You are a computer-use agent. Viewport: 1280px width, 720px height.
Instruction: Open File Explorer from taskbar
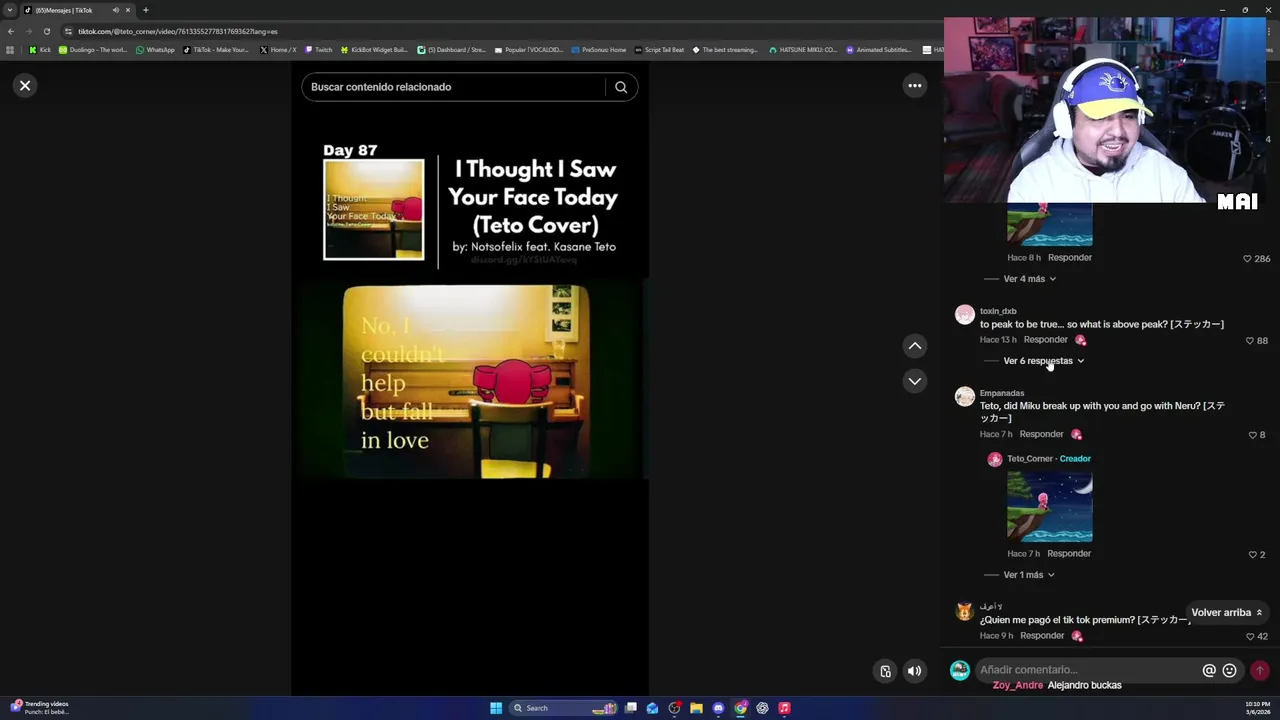coord(696,708)
